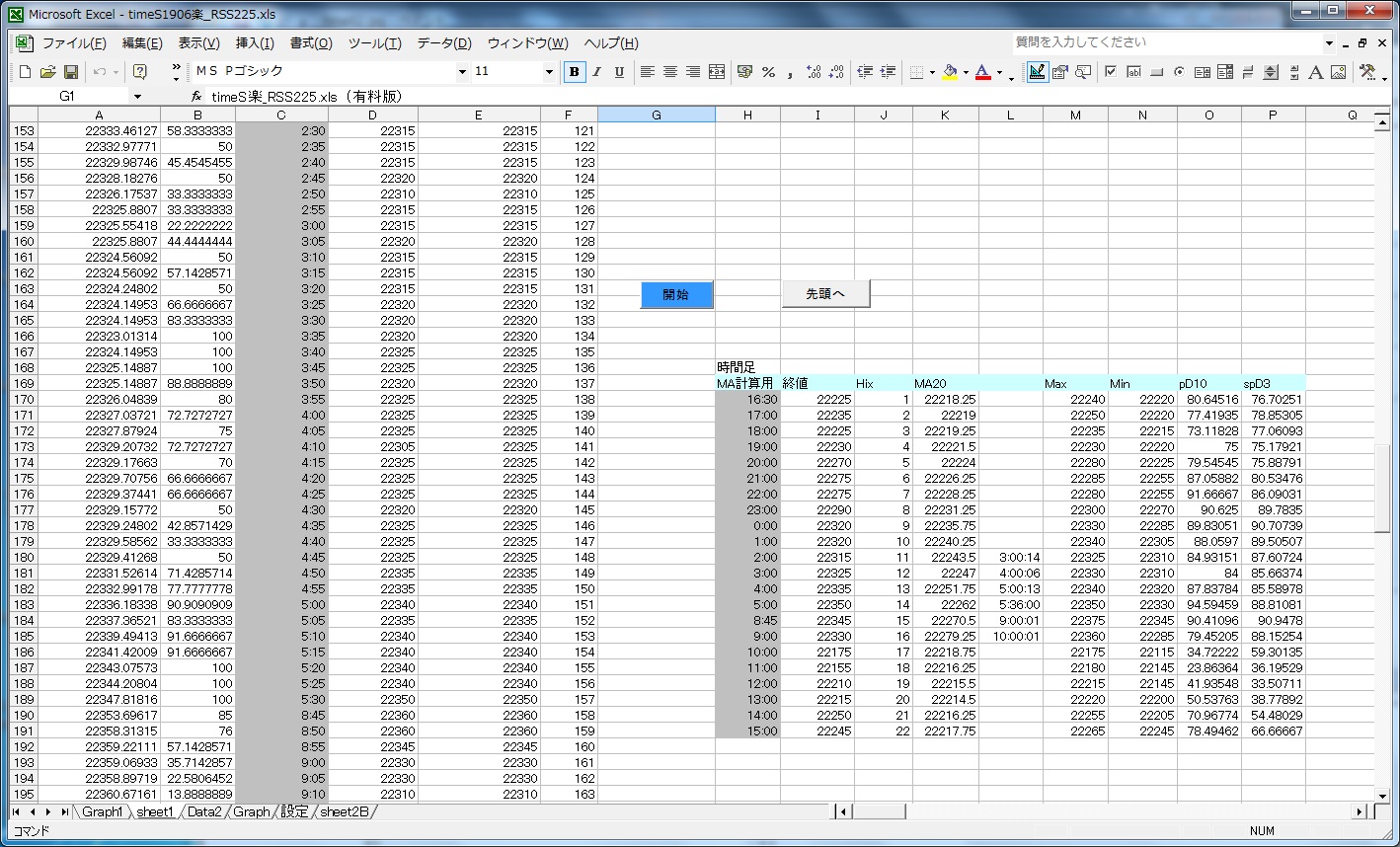Select all cells via corner button

(23, 115)
